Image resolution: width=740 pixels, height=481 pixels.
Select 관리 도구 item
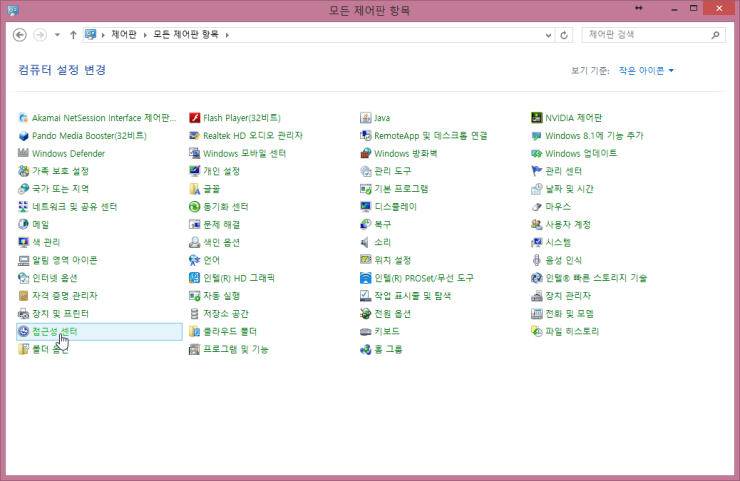click(x=392, y=171)
